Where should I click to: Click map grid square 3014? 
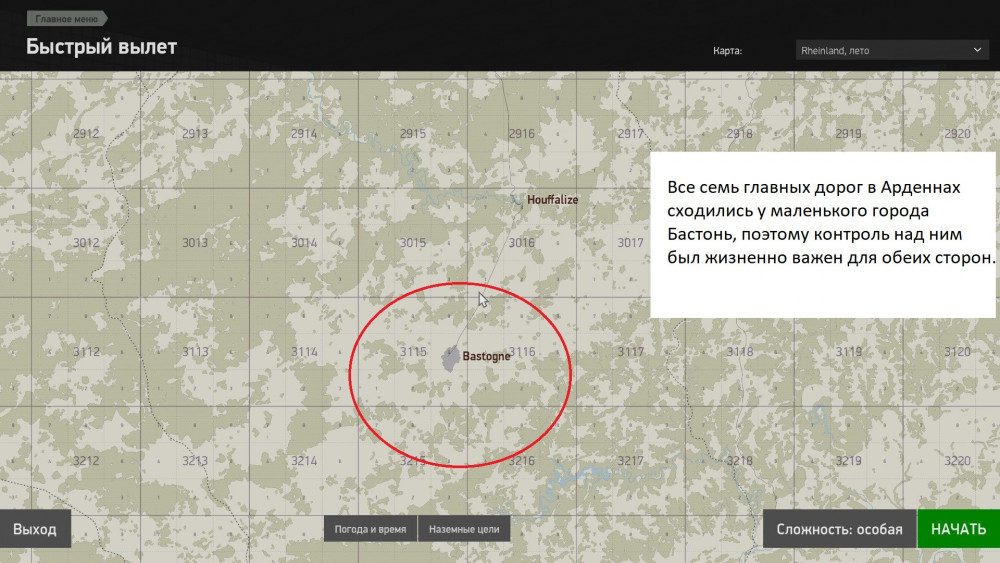click(x=304, y=242)
